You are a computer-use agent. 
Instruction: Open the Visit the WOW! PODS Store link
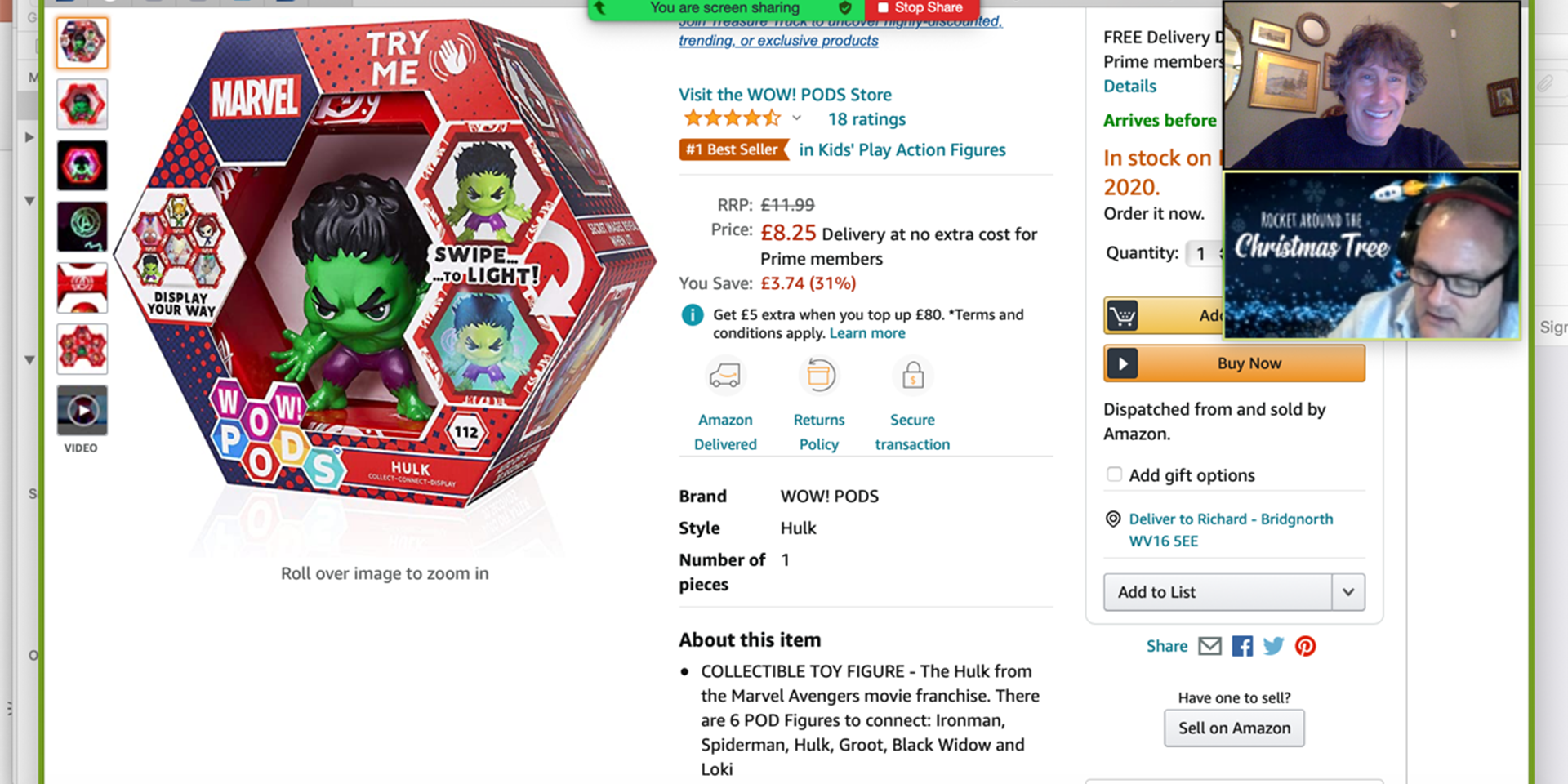coord(785,95)
